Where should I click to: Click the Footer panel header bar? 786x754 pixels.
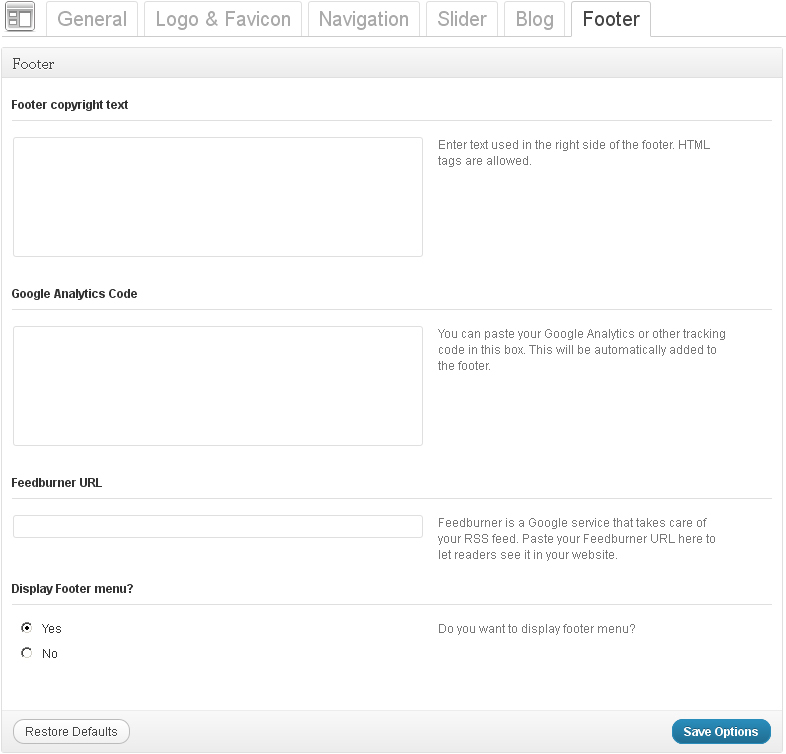point(392,64)
